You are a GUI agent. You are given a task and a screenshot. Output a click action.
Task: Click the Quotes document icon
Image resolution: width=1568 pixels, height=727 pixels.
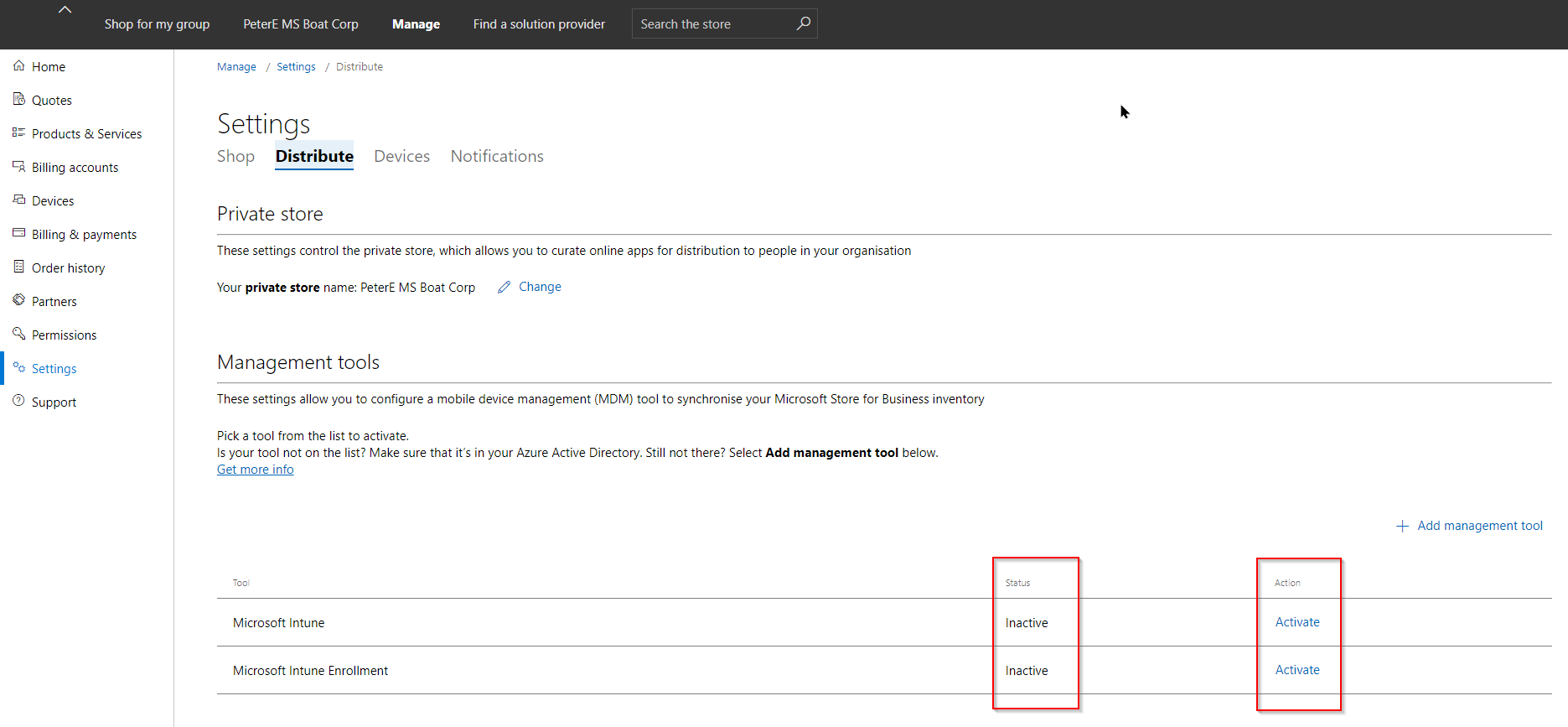click(x=18, y=99)
